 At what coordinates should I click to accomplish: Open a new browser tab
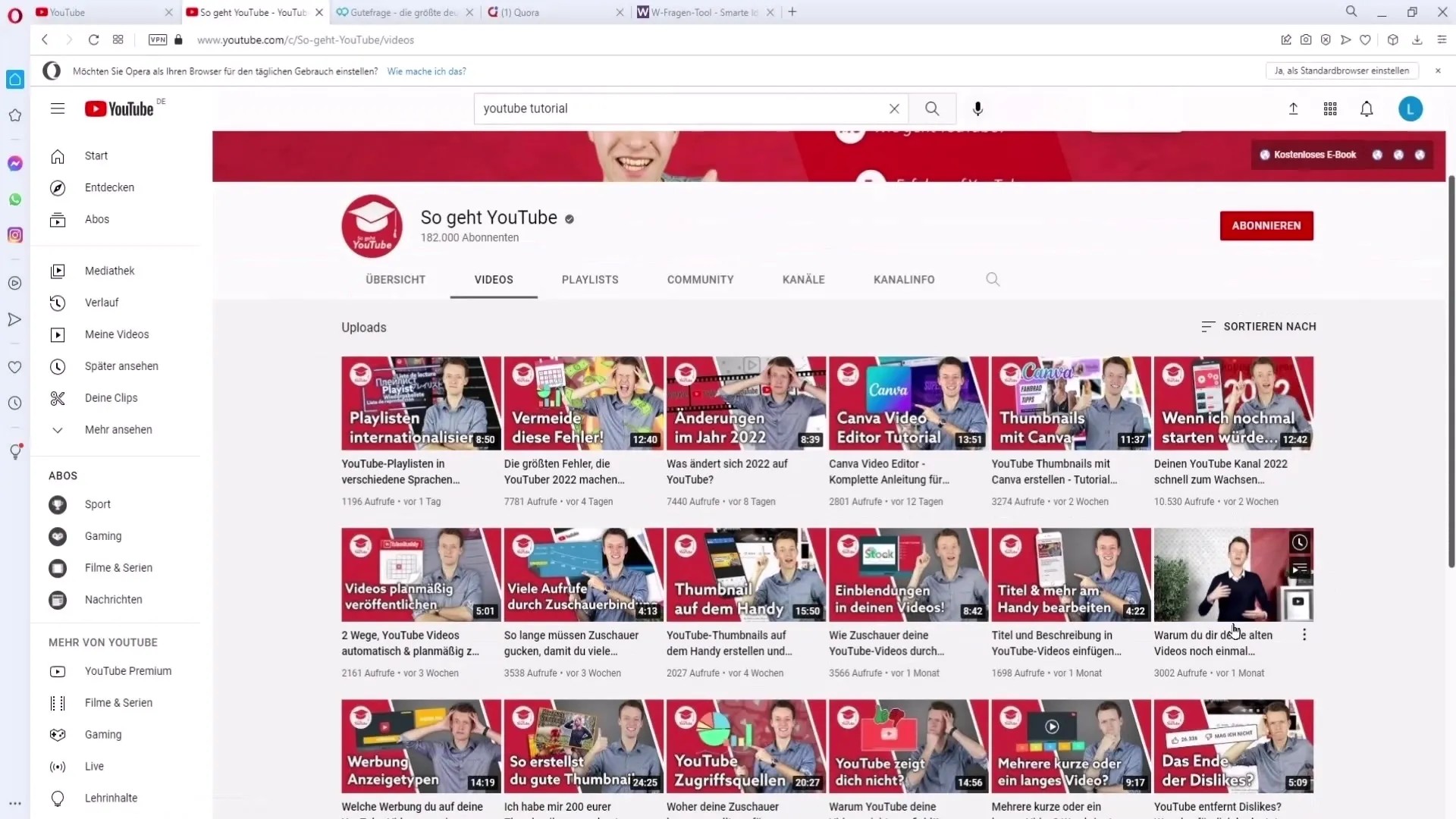tap(792, 11)
